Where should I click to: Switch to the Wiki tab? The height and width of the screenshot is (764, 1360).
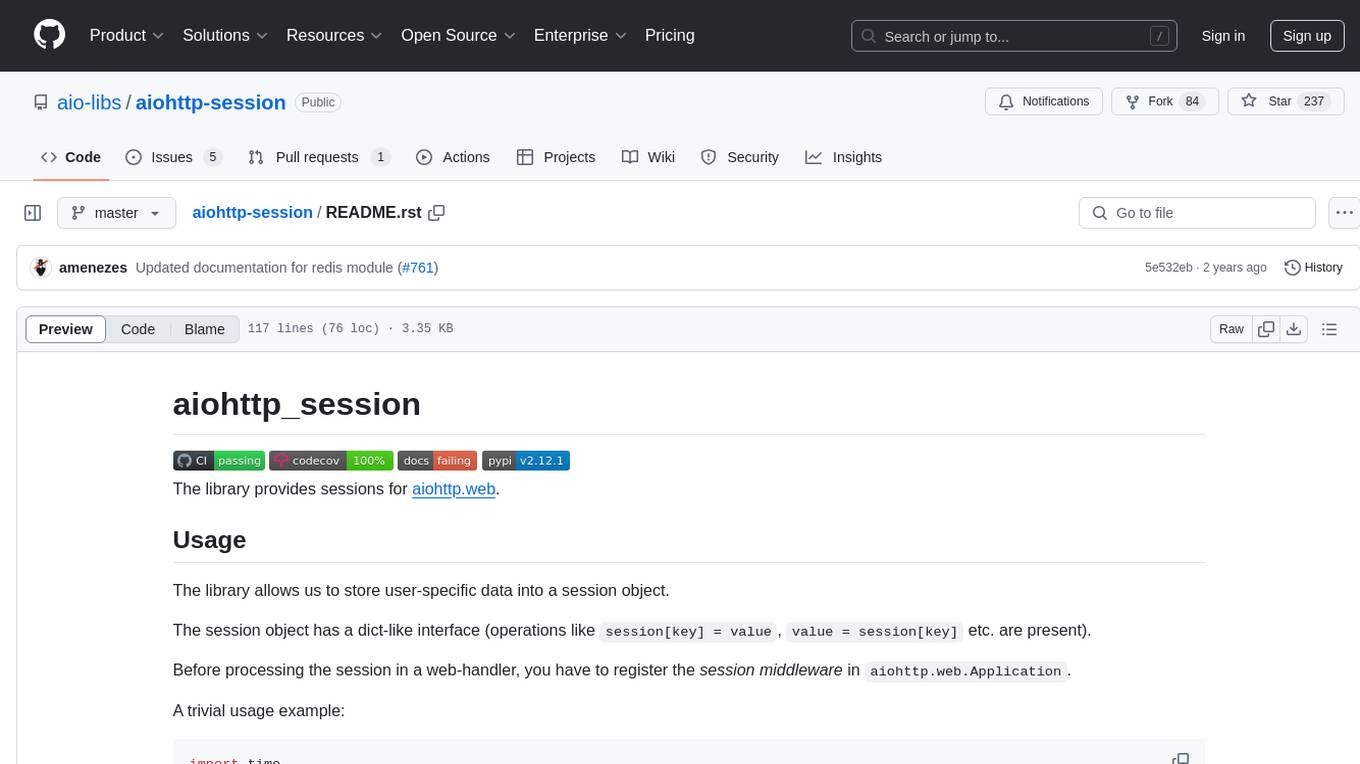[648, 157]
